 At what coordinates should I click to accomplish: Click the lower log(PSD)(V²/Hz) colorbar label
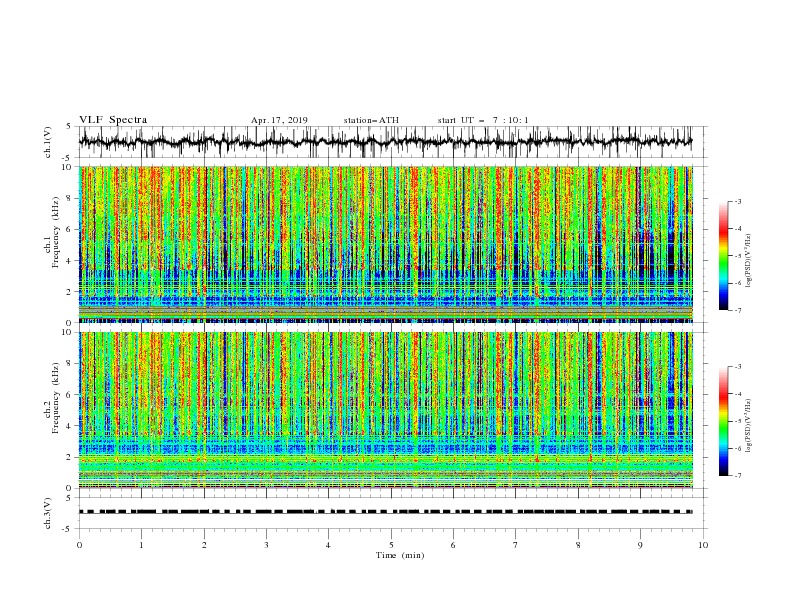coord(749,425)
